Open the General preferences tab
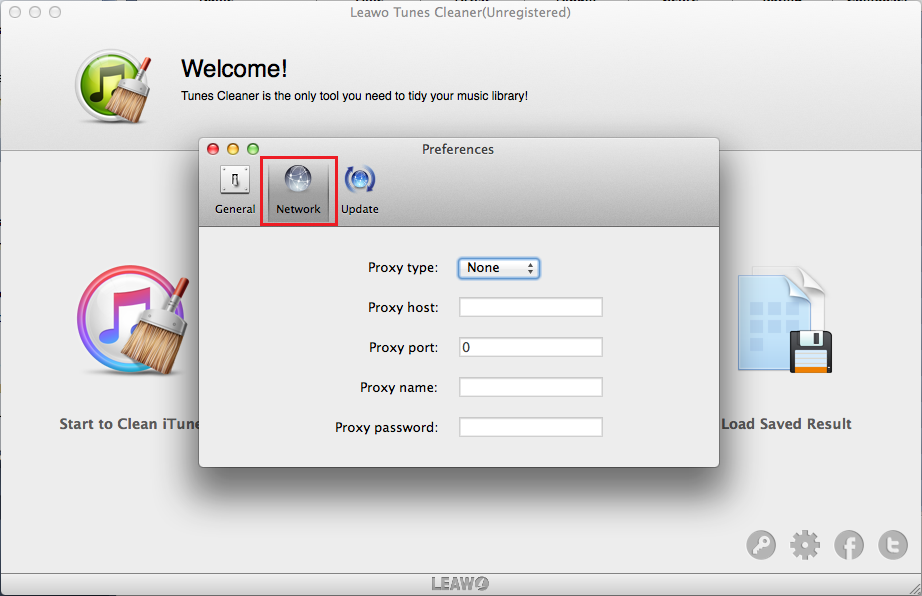Screen dimensions: 922x596 click(235, 190)
